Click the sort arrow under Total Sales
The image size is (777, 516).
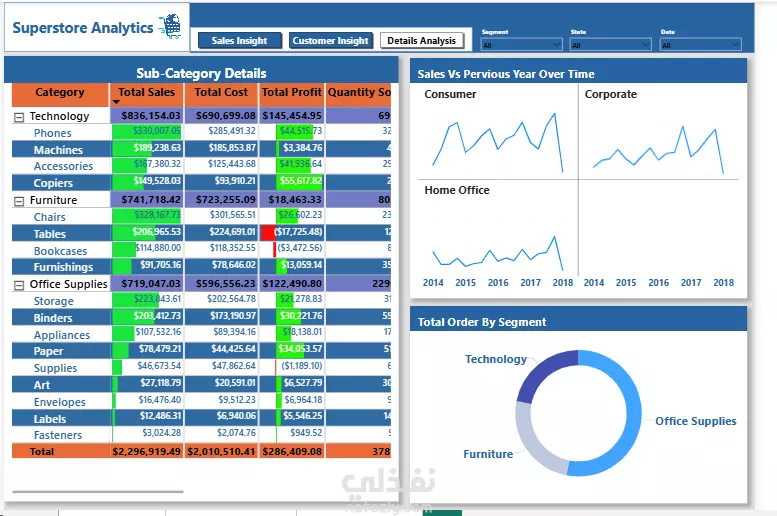click(116, 102)
